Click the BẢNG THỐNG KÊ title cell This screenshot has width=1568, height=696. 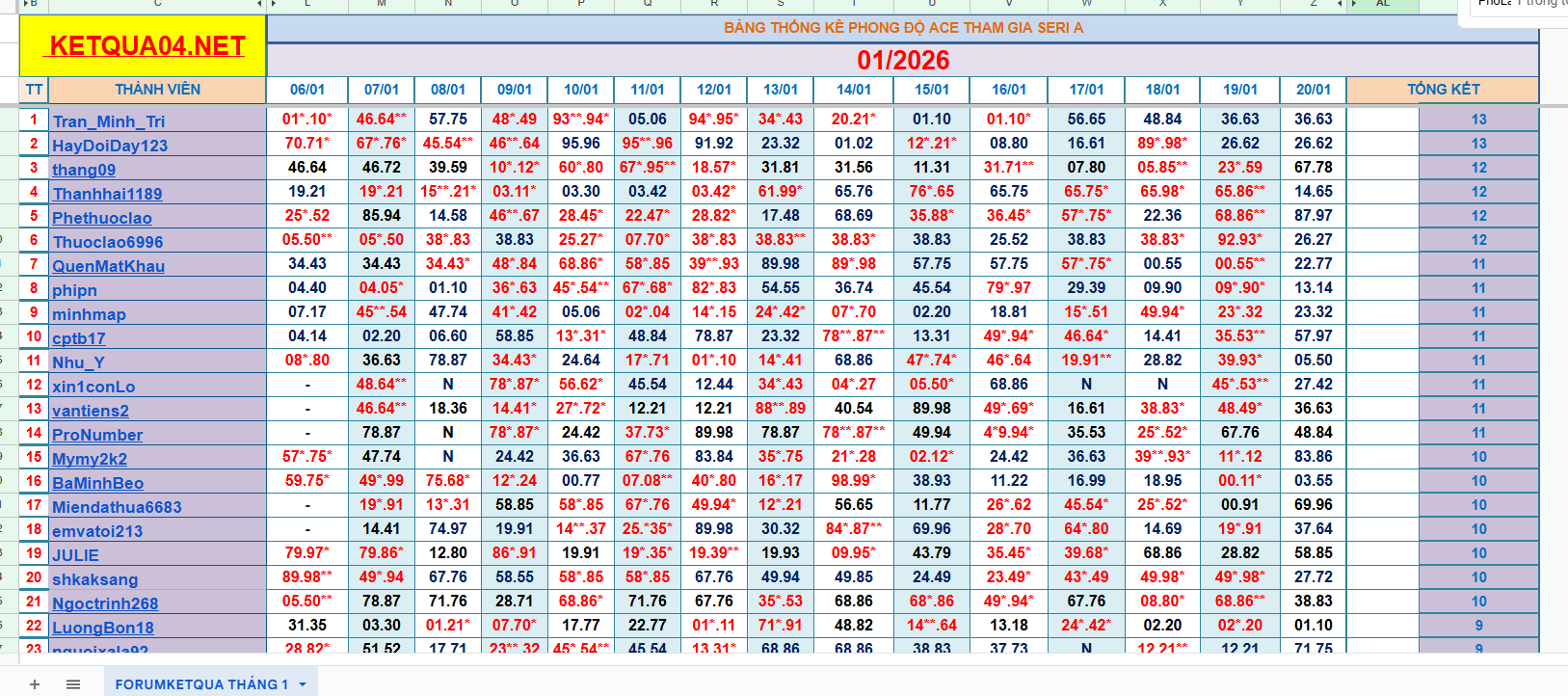coord(902,28)
